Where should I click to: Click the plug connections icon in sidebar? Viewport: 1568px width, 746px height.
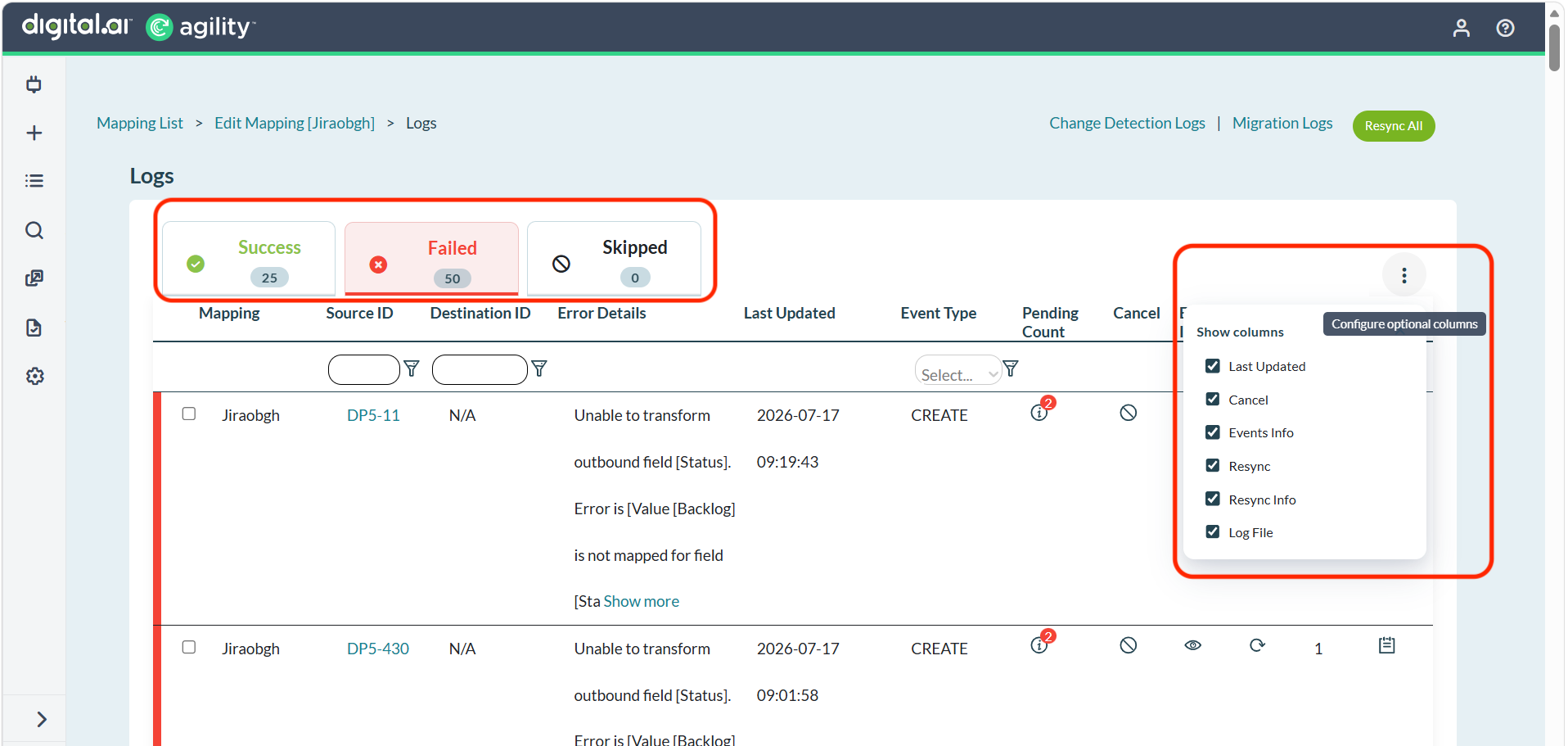pyautogui.click(x=34, y=84)
